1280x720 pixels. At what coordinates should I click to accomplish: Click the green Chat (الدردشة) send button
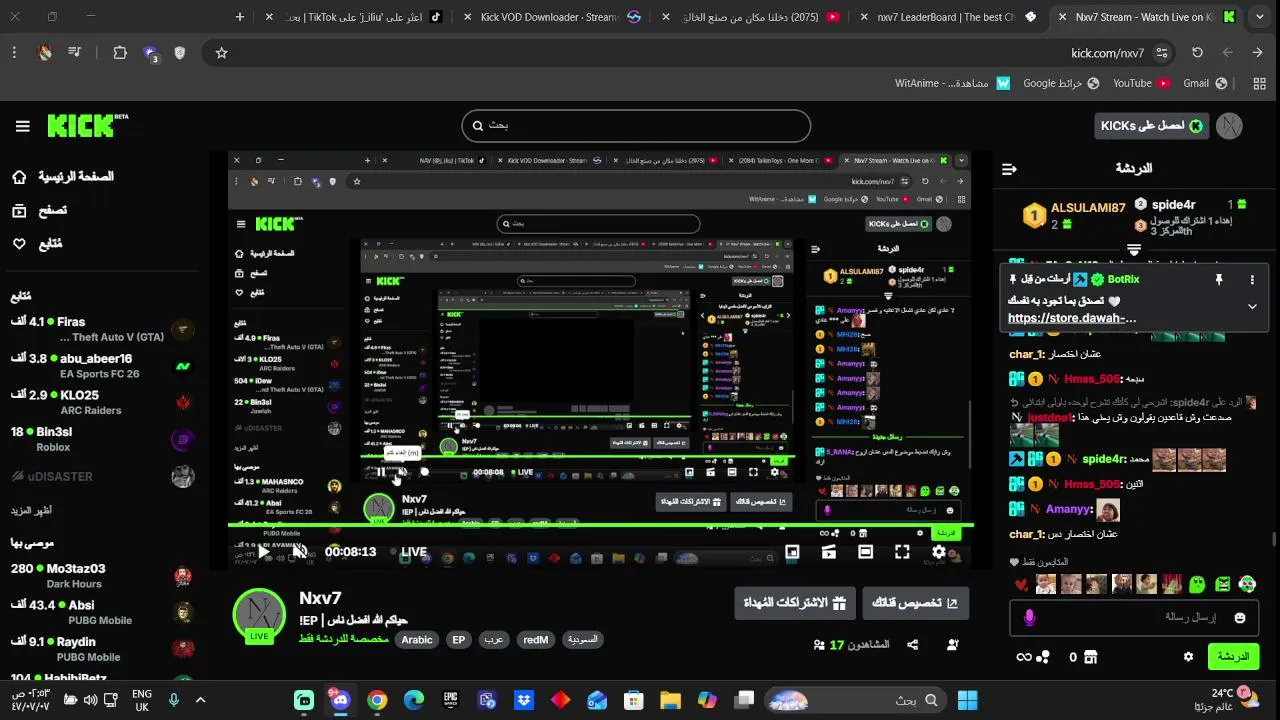[1233, 657]
